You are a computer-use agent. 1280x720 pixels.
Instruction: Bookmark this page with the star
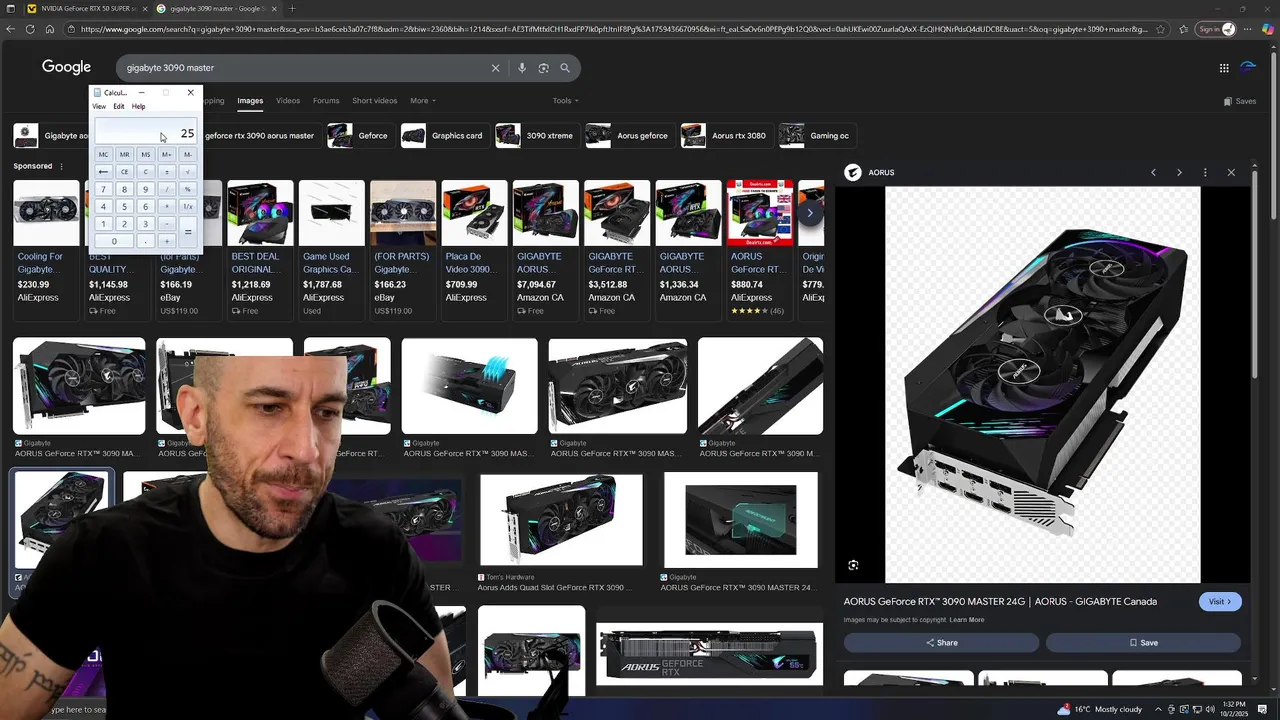click(1160, 29)
